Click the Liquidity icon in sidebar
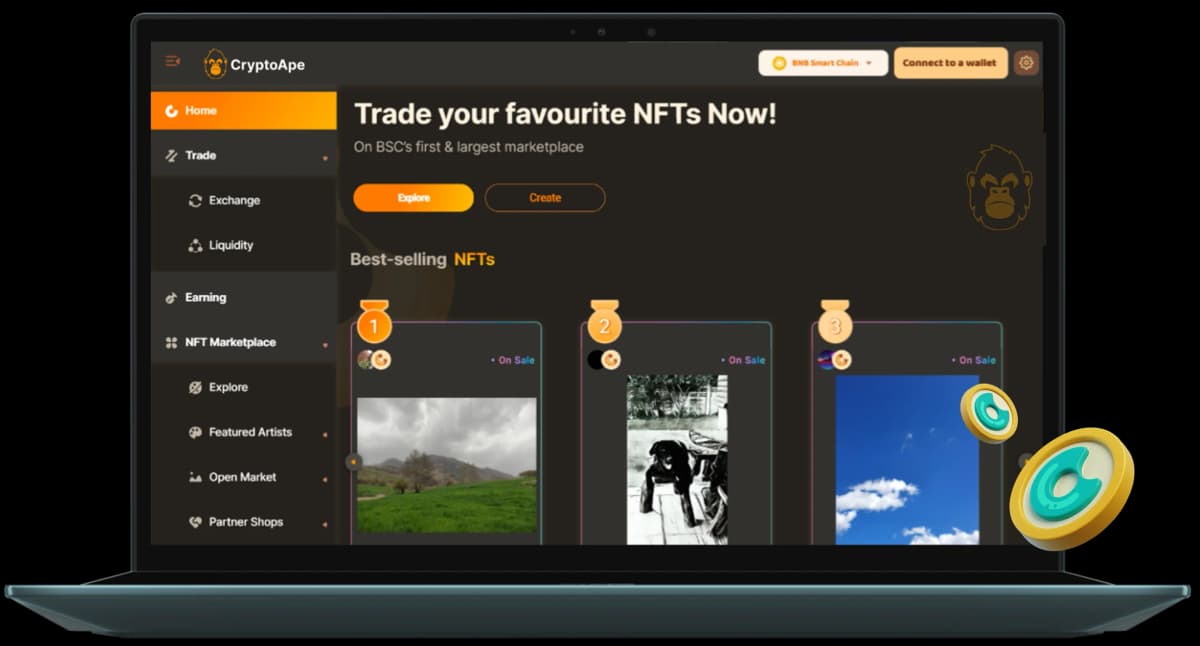1200x646 pixels. coord(195,246)
